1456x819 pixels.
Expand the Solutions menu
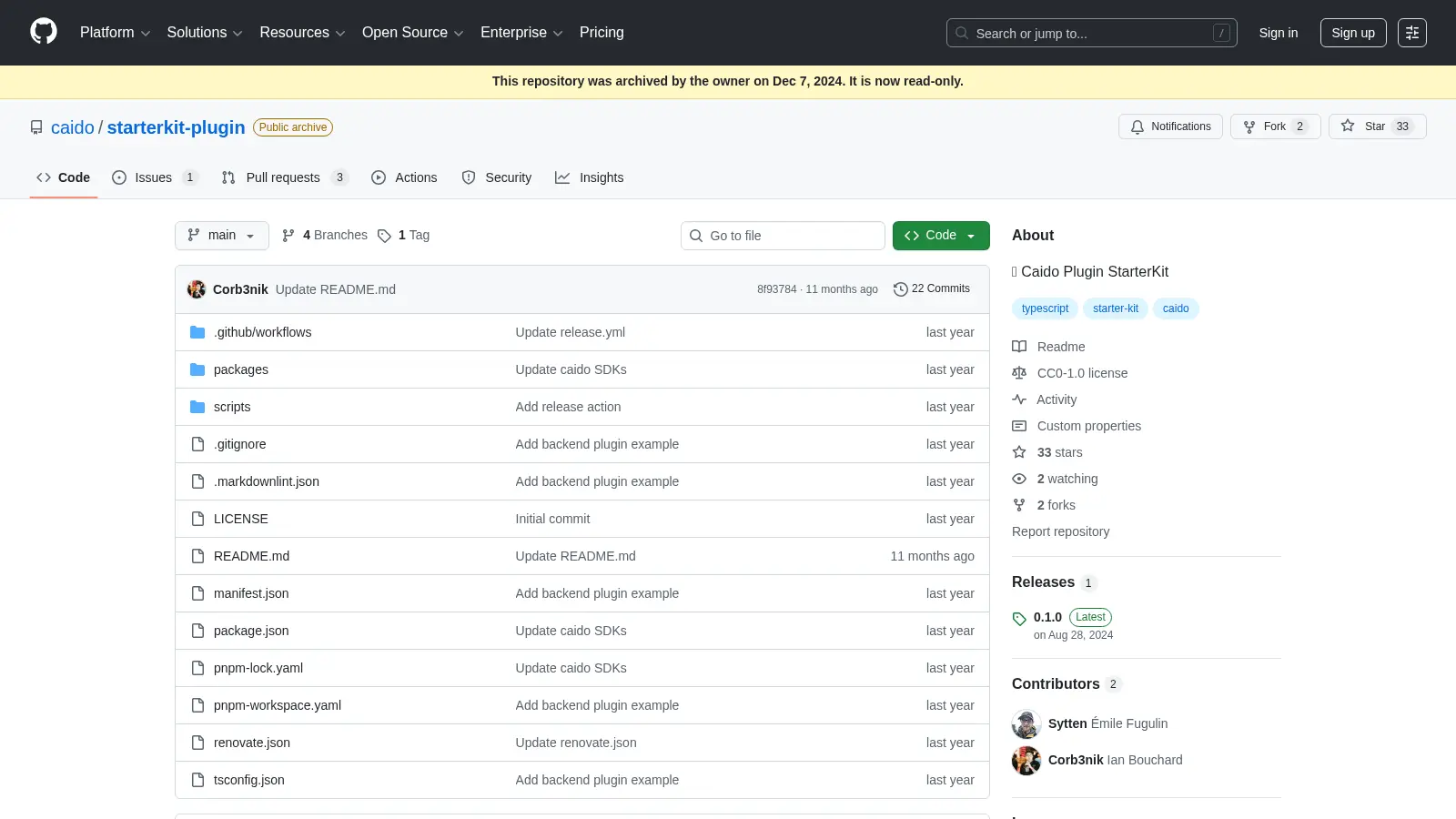(205, 33)
